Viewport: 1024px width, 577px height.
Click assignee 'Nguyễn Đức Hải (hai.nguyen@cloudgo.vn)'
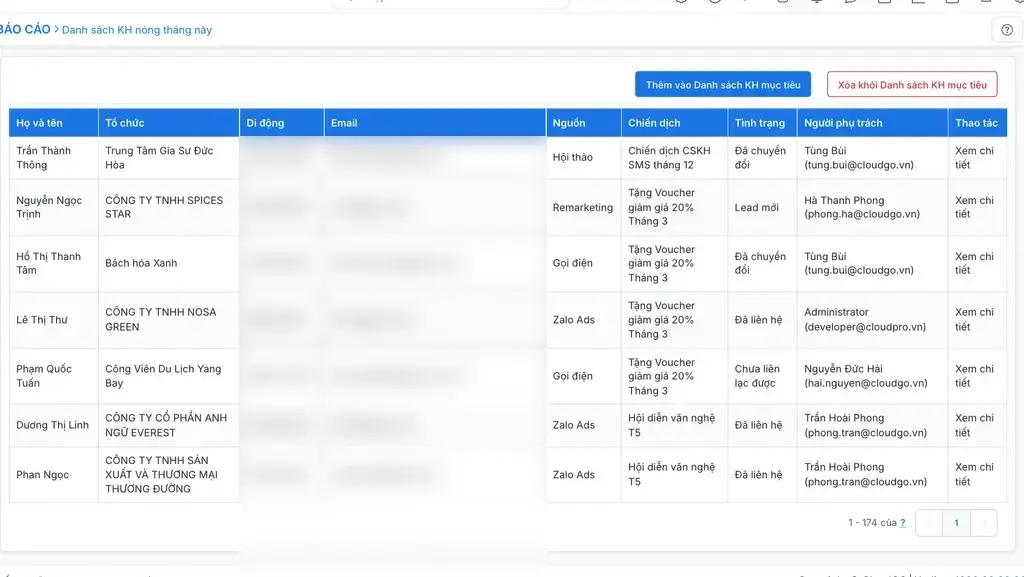tap(865, 376)
